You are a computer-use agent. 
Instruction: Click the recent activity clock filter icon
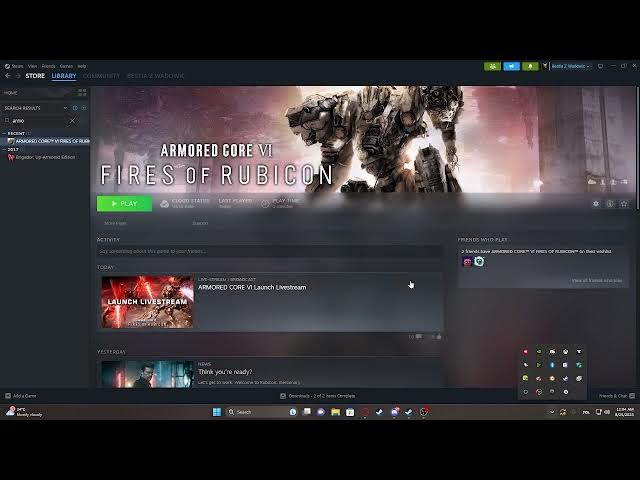coord(75,108)
